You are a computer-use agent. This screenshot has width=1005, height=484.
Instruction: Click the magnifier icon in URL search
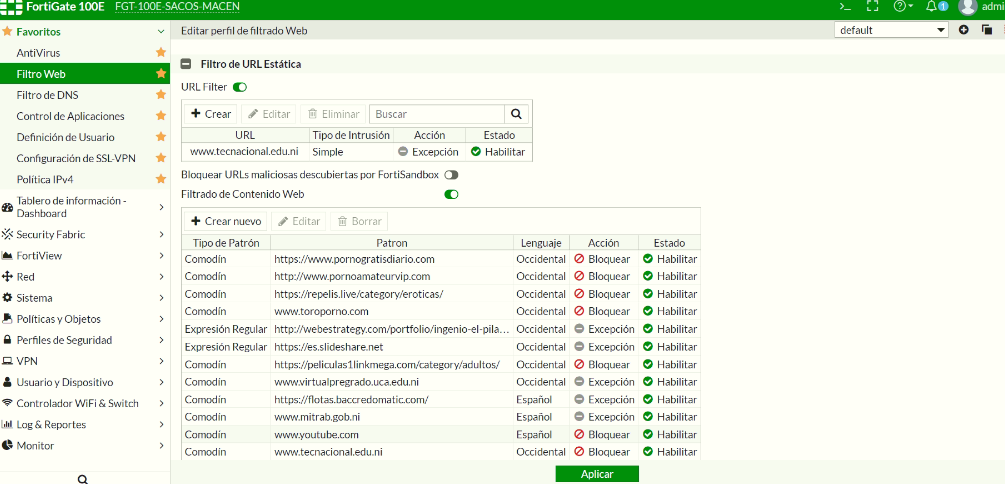click(517, 114)
